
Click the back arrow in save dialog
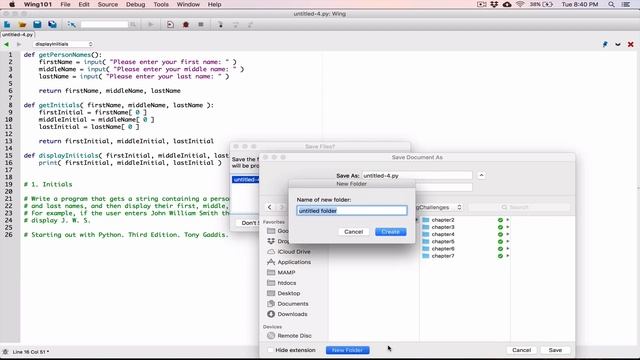(270, 207)
